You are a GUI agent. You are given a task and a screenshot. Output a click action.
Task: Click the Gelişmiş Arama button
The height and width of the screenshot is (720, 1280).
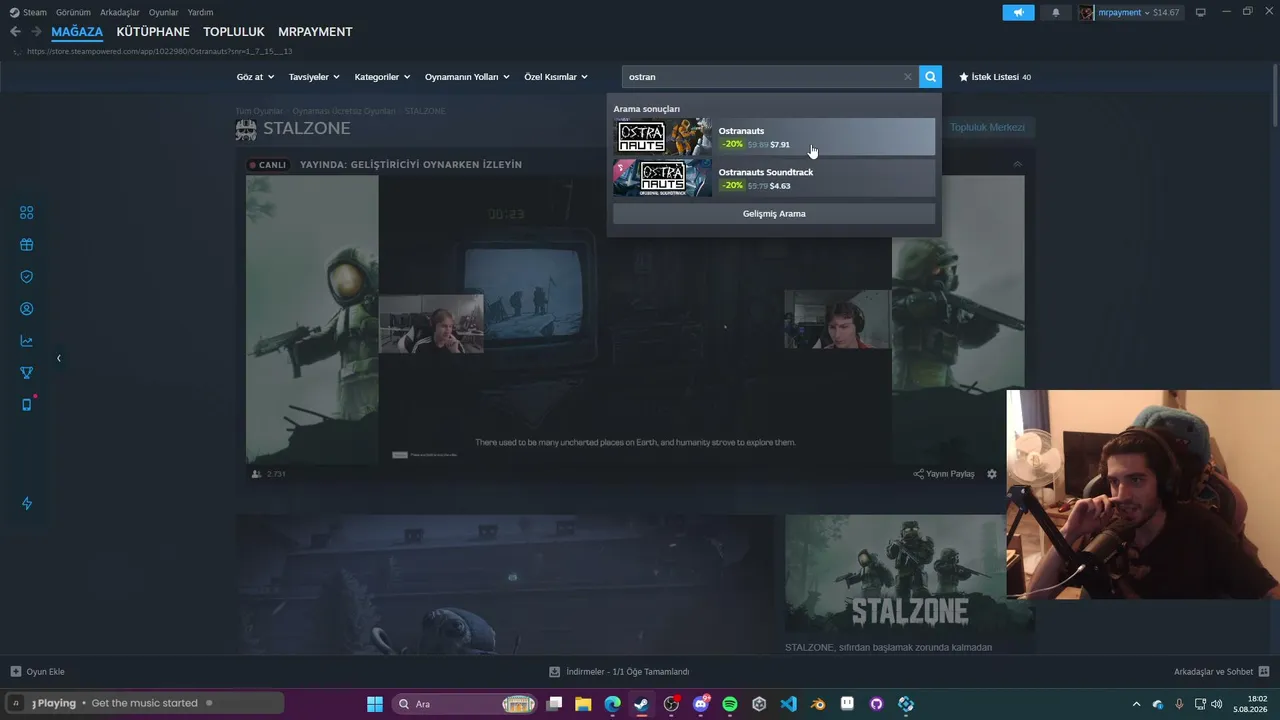pyautogui.click(x=774, y=214)
